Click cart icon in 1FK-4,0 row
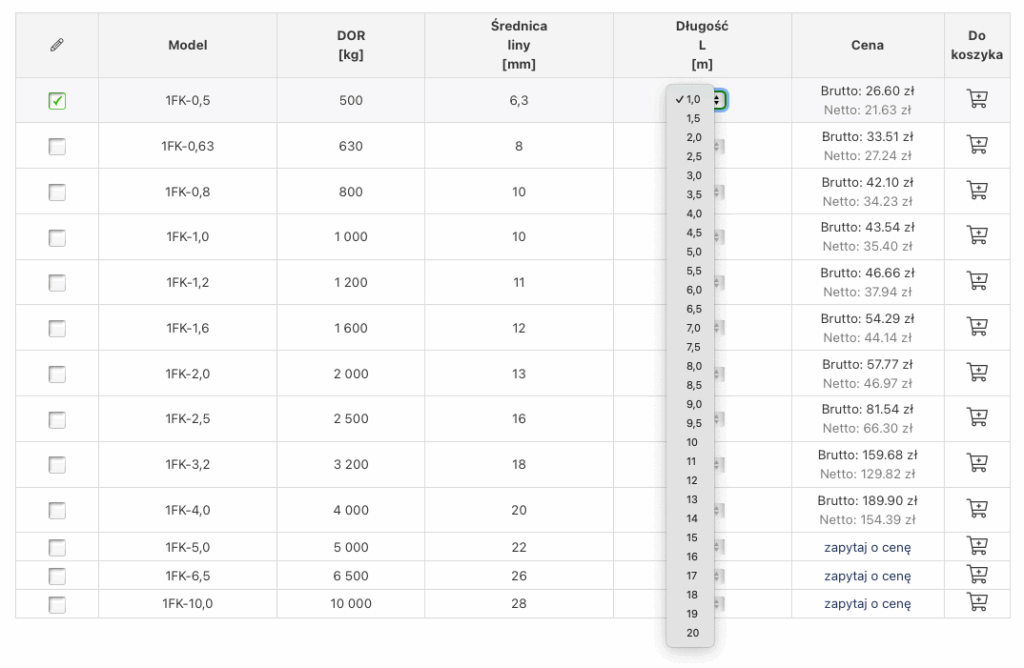This screenshot has height=668, width=1024. click(975, 510)
